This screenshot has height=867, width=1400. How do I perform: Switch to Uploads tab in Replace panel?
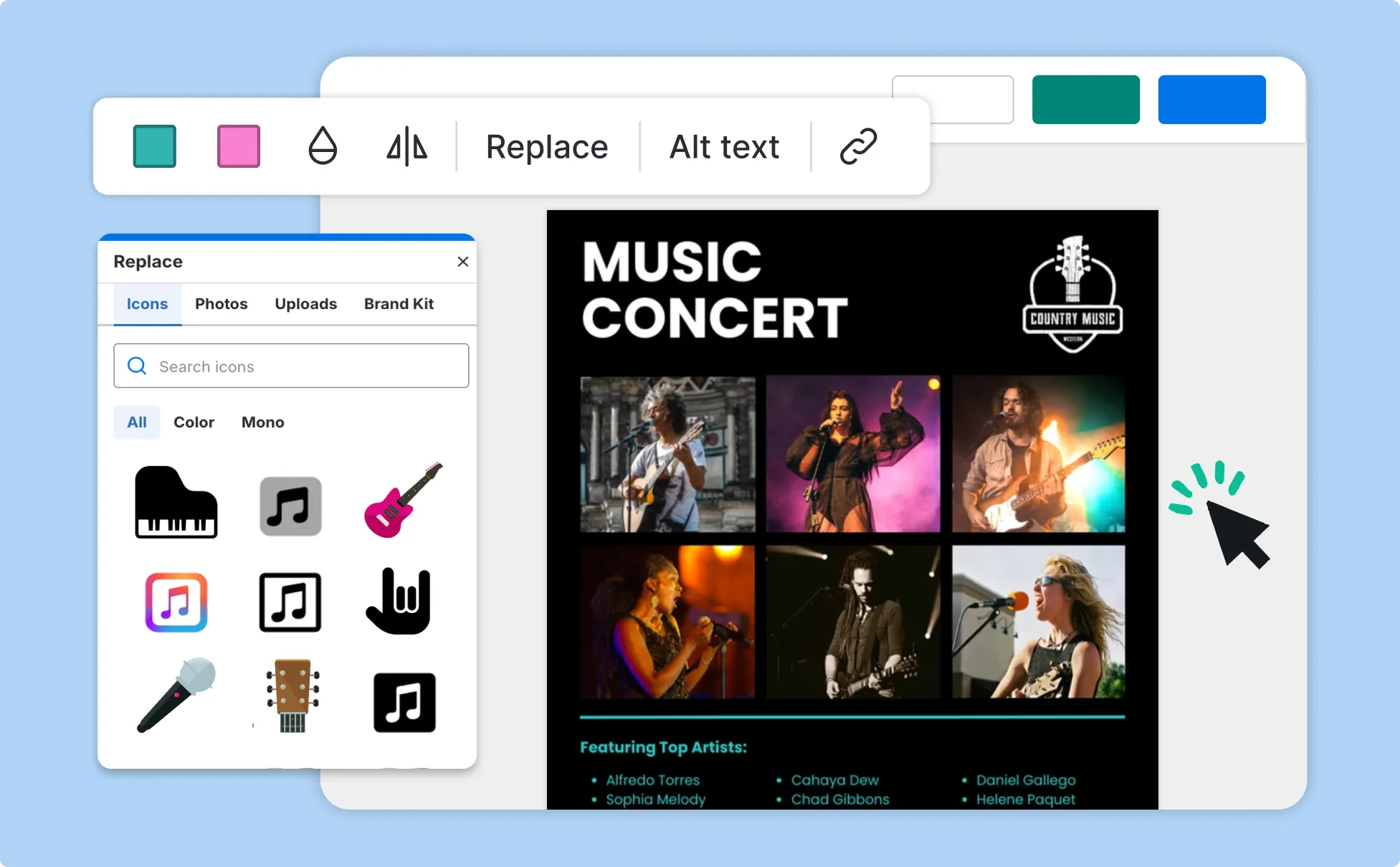coord(306,304)
